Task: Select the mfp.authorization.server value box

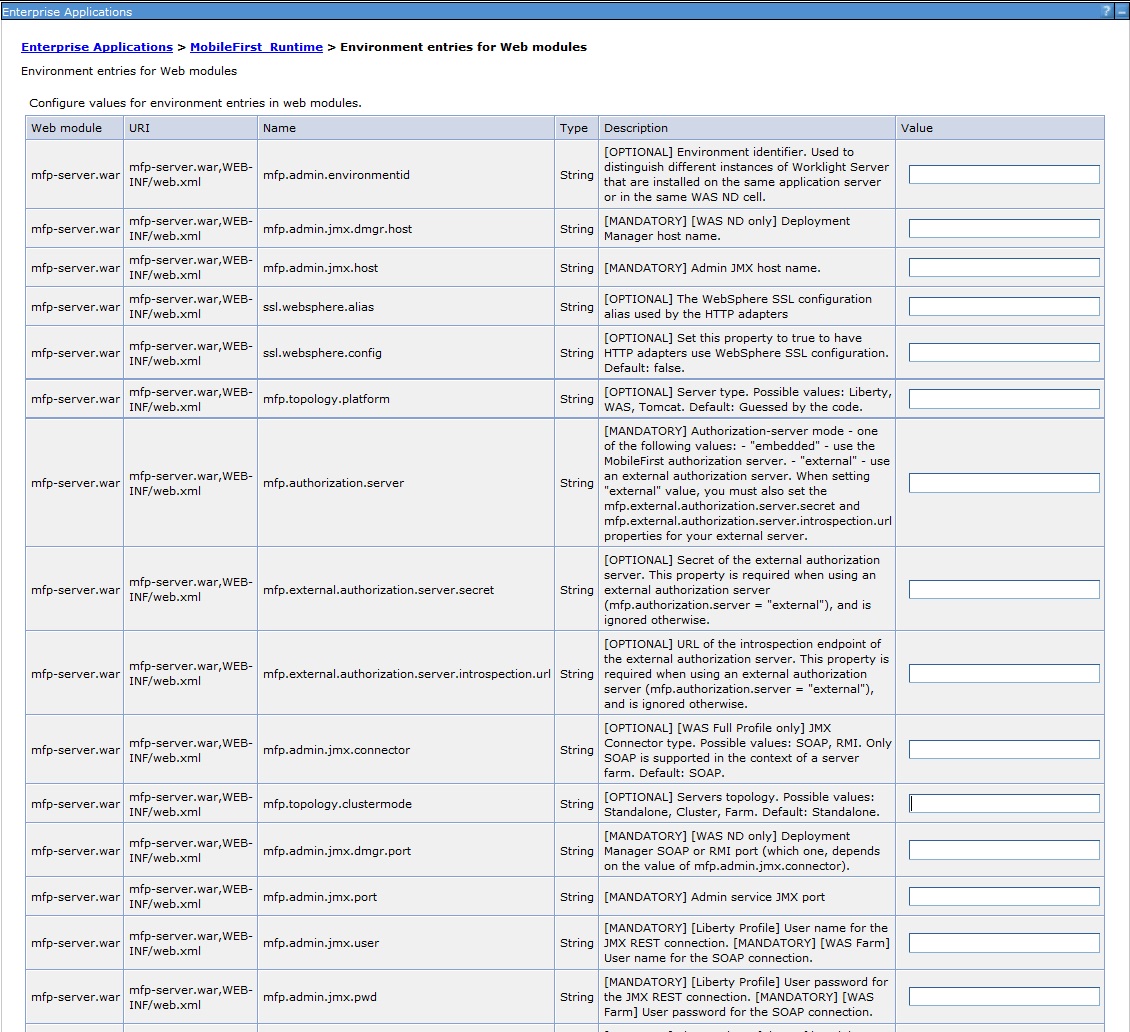Action: tap(1004, 483)
